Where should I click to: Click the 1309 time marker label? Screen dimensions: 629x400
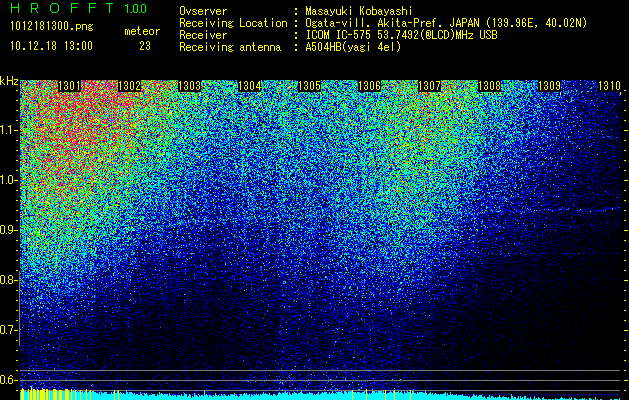[549, 86]
